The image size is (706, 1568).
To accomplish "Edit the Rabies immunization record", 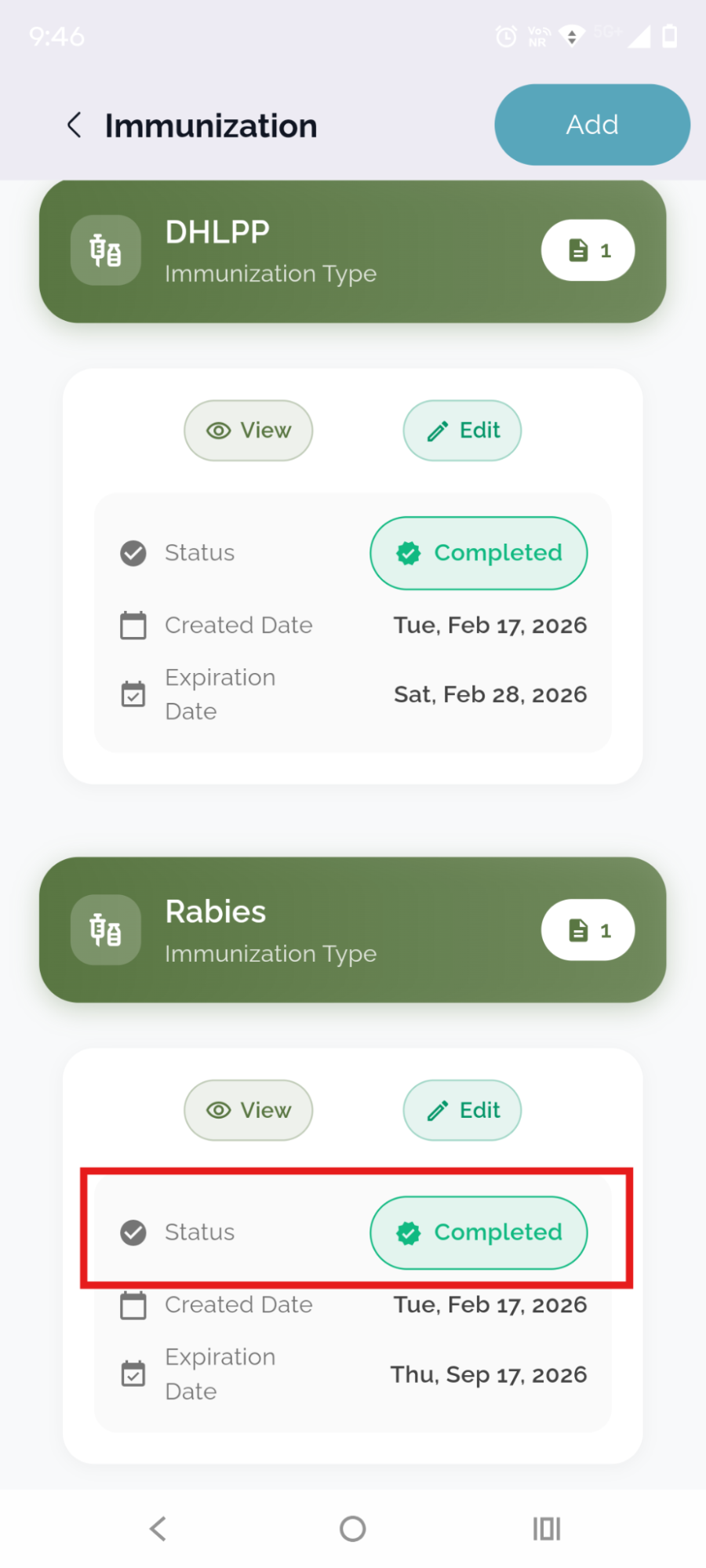I will click(x=462, y=1111).
